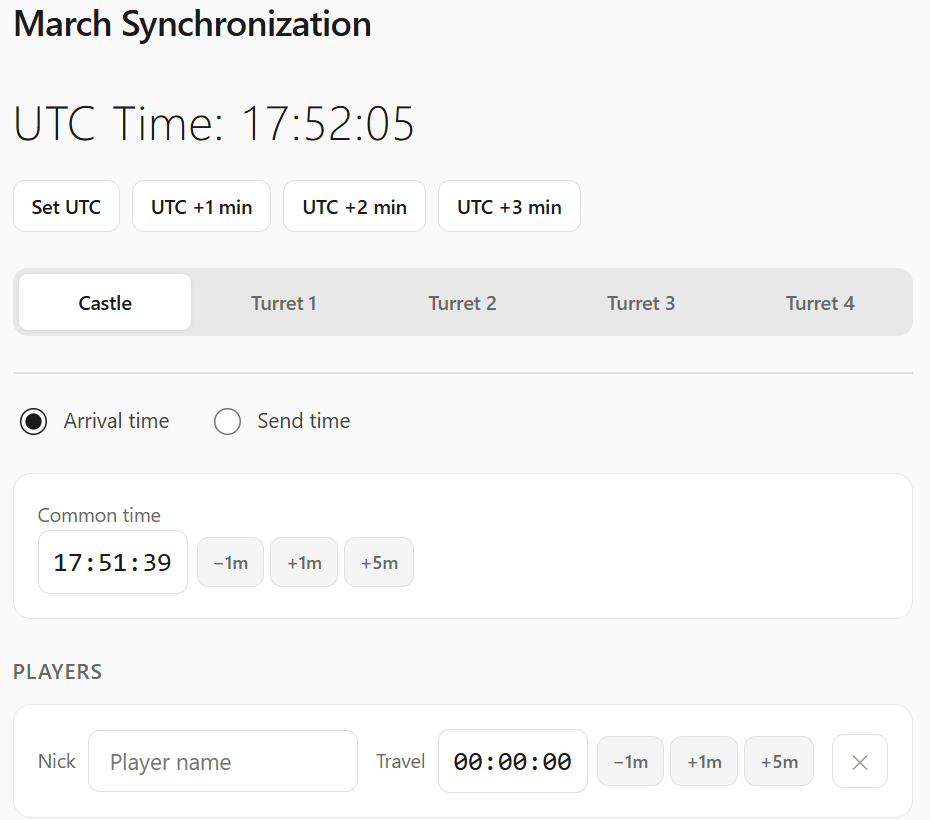Switch to the Turret 4 tab
The width and height of the screenshot is (930, 820).
(820, 302)
